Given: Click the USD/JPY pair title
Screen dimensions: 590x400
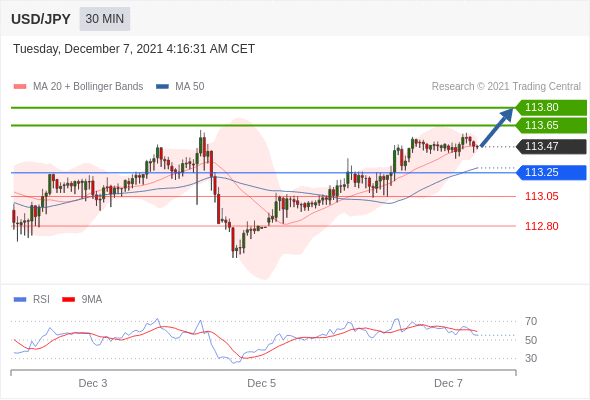Looking at the screenshot, I should (41, 19).
